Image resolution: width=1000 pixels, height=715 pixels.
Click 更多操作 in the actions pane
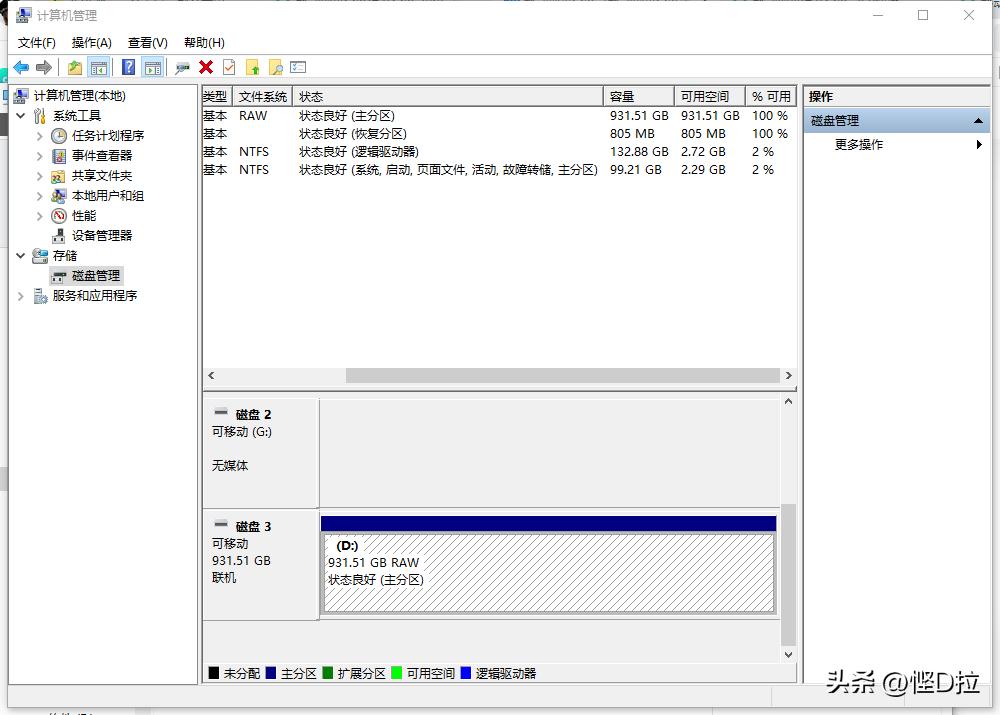pos(859,145)
